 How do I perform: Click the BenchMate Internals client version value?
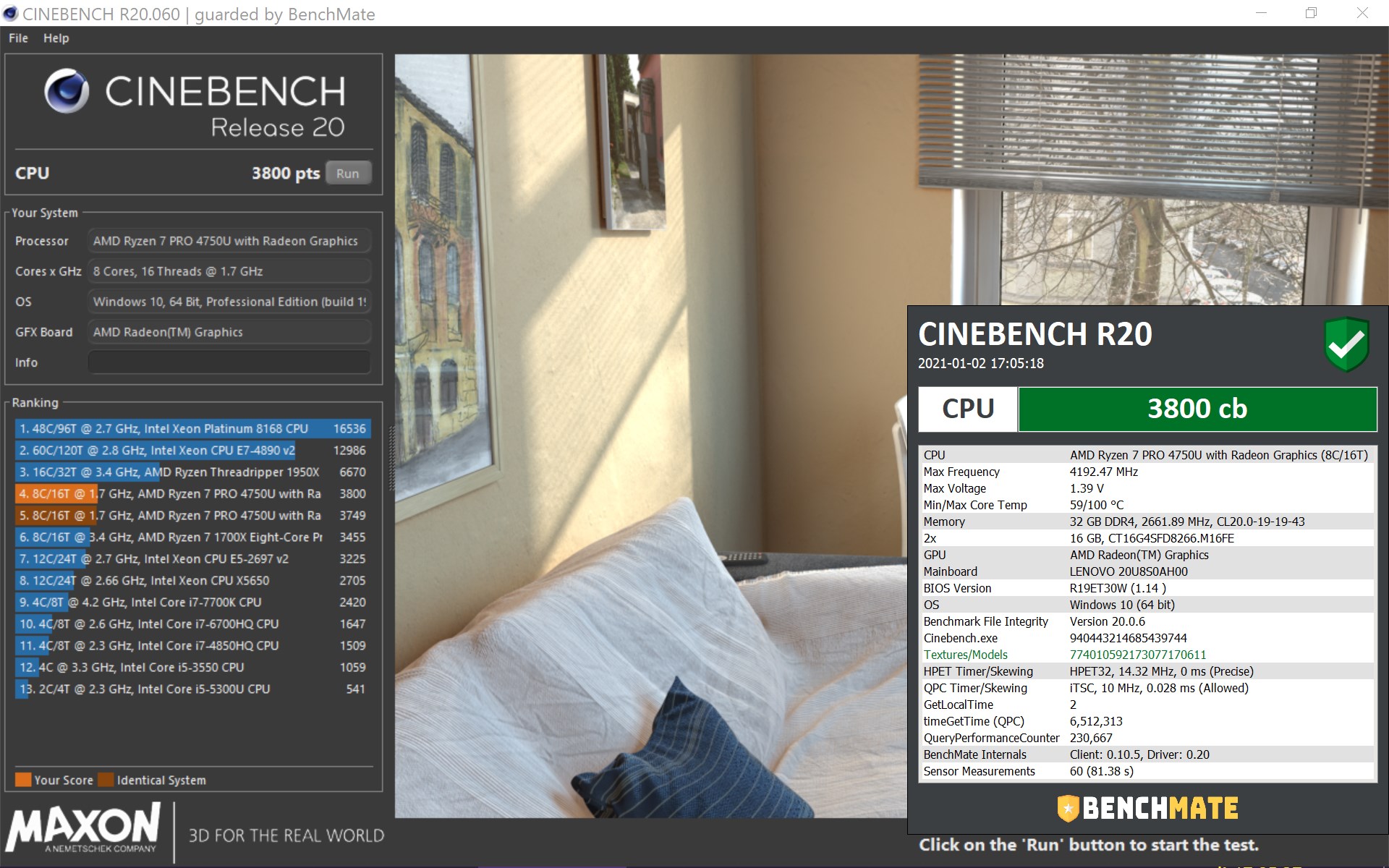(x=1139, y=754)
